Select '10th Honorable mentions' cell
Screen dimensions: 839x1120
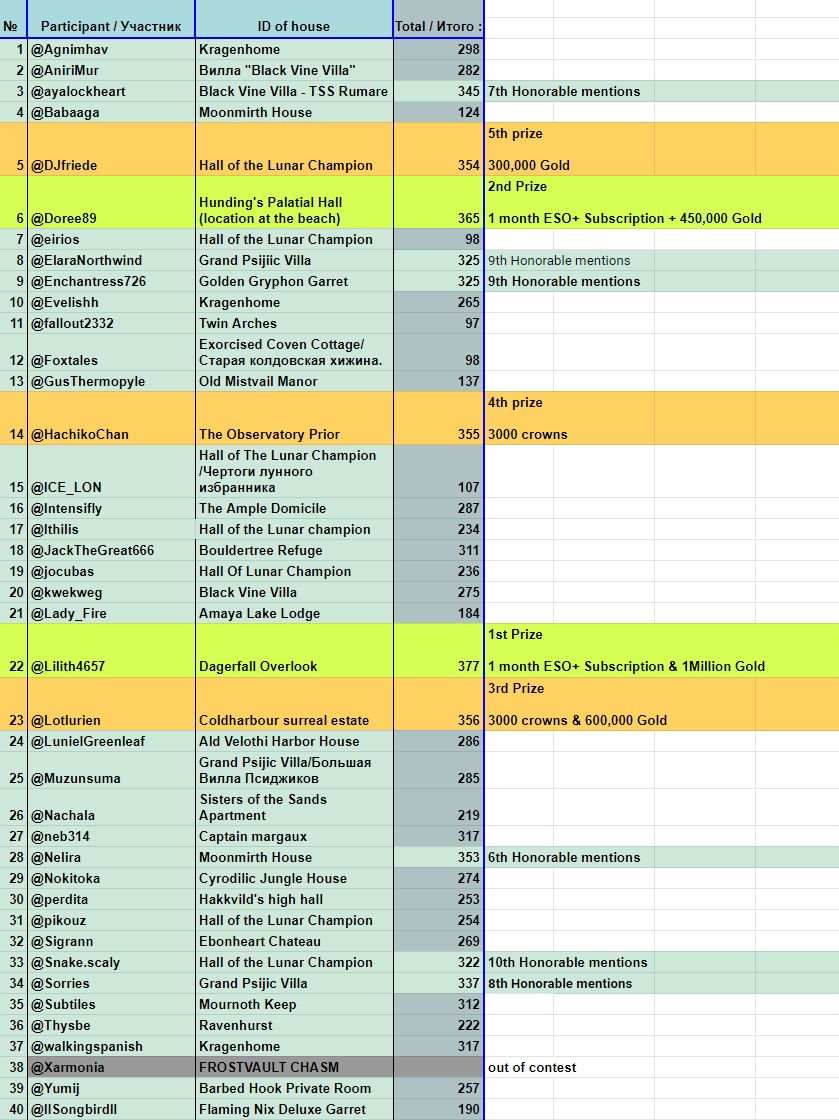coord(569,962)
